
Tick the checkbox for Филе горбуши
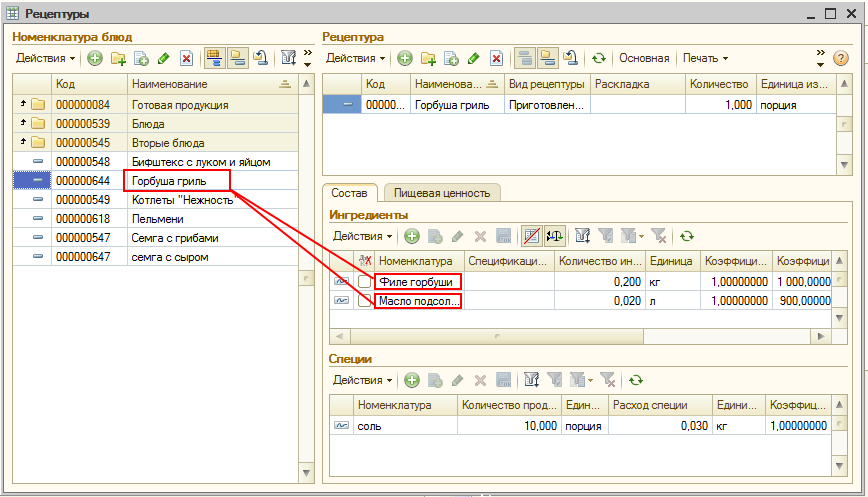click(365, 282)
